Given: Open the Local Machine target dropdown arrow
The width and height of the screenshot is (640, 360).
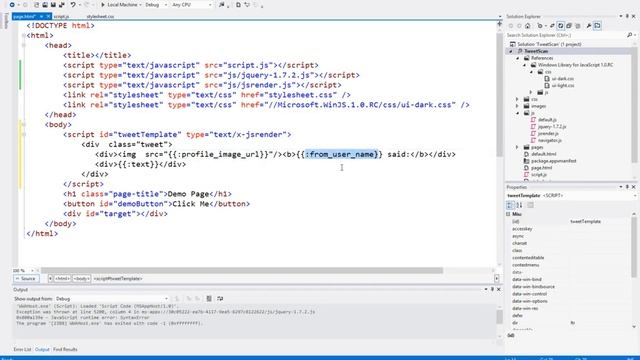Looking at the screenshot, I should 140,5.
